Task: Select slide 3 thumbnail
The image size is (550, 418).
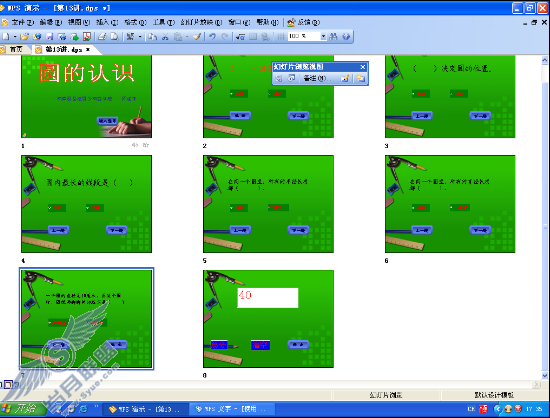Action: tap(450, 96)
